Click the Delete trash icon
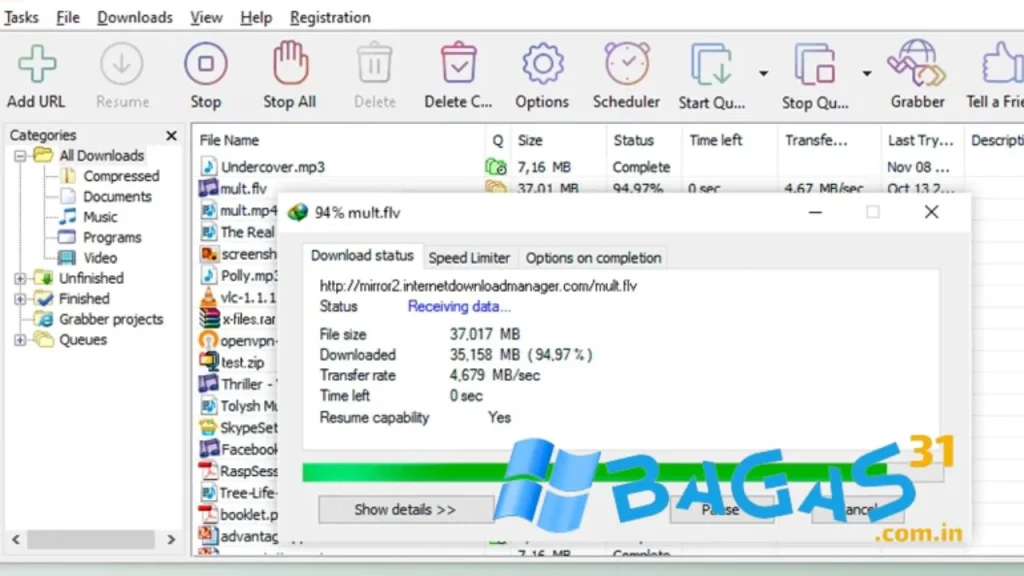Image resolution: width=1024 pixels, height=576 pixels. (x=374, y=63)
